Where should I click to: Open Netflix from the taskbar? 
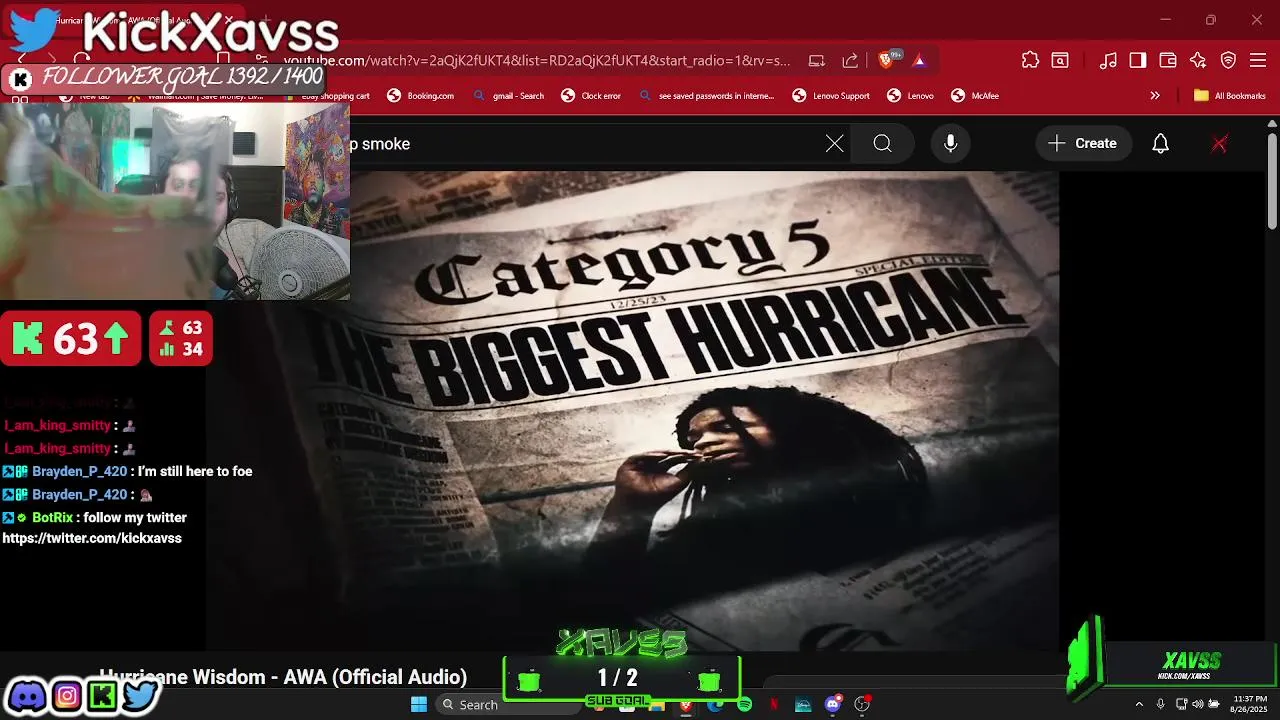(773, 704)
